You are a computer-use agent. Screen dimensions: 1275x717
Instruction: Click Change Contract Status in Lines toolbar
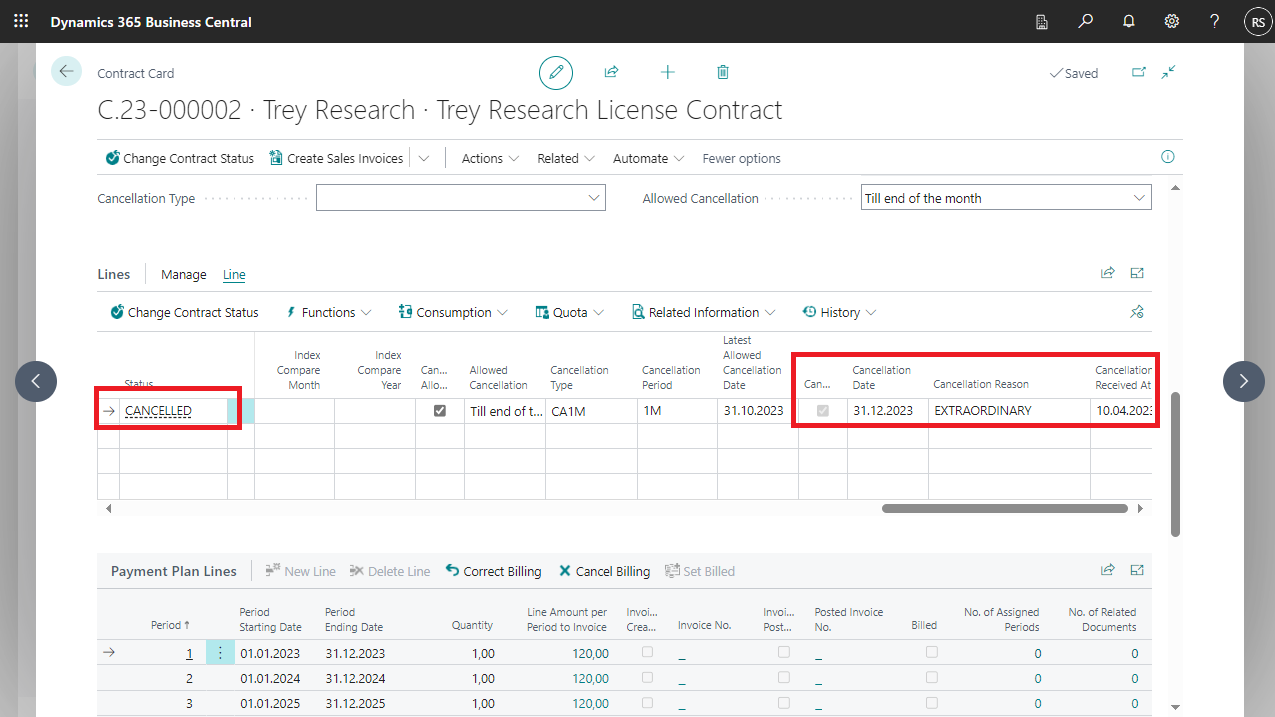click(x=184, y=312)
